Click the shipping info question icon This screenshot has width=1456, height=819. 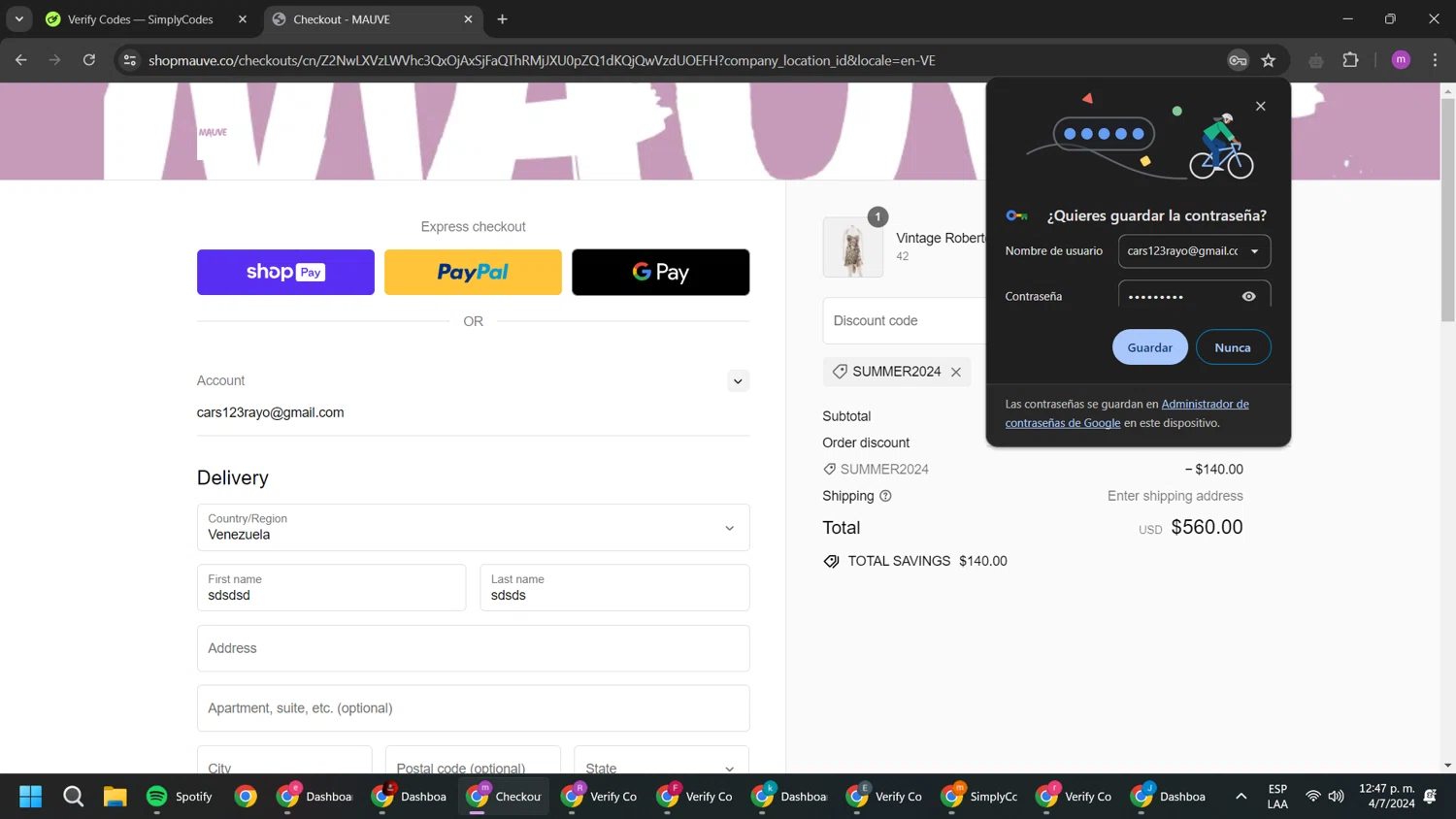[885, 496]
